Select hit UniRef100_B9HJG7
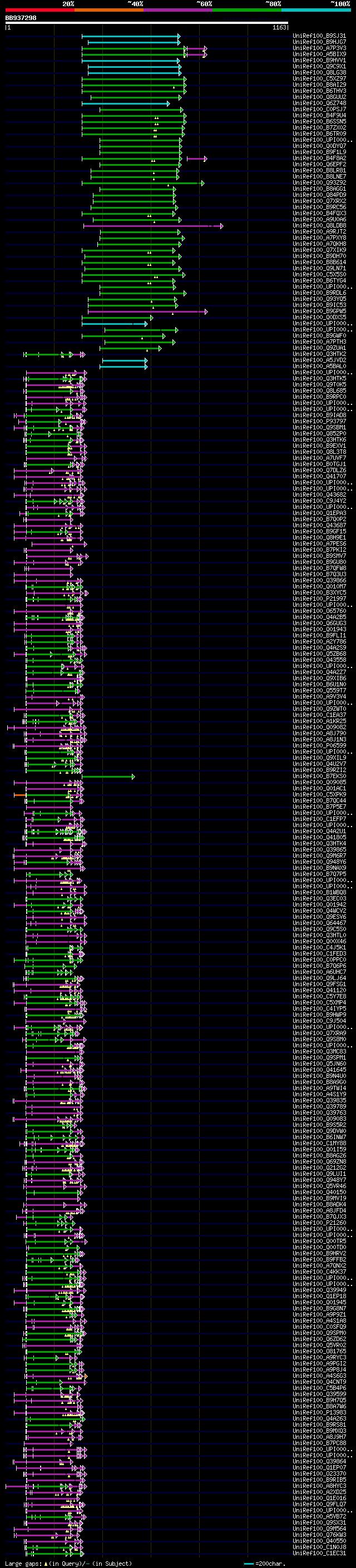 coord(319,42)
